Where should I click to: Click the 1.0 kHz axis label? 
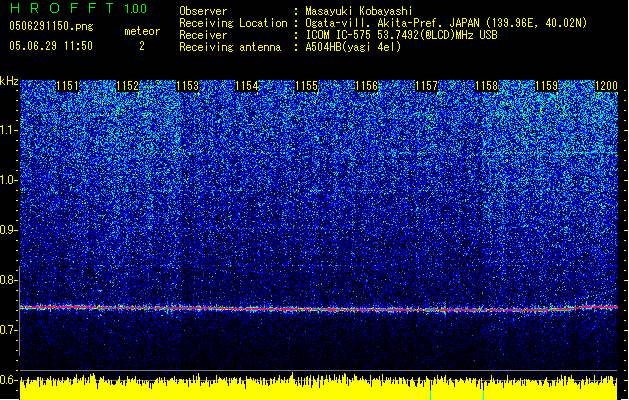9,180
